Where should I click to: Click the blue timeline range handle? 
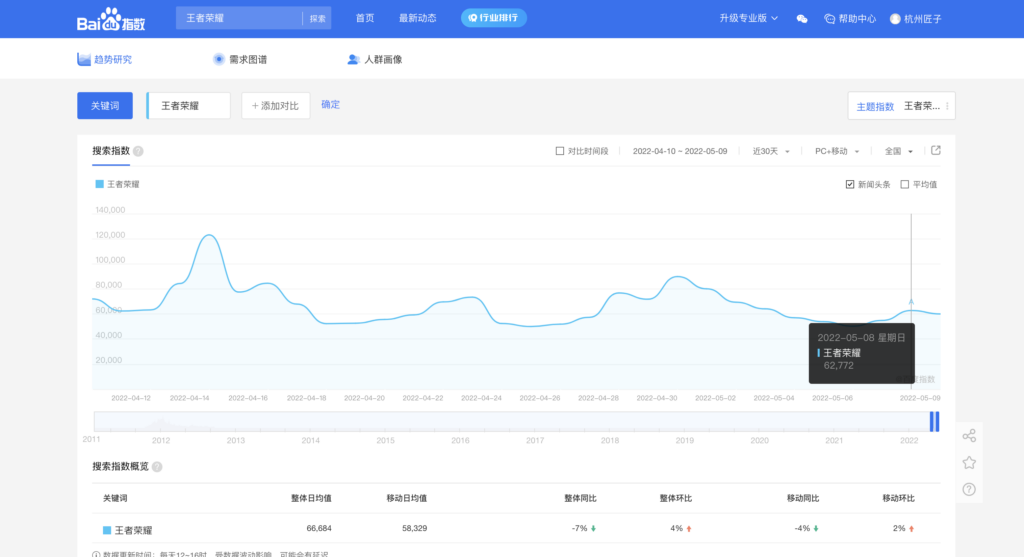click(935, 422)
